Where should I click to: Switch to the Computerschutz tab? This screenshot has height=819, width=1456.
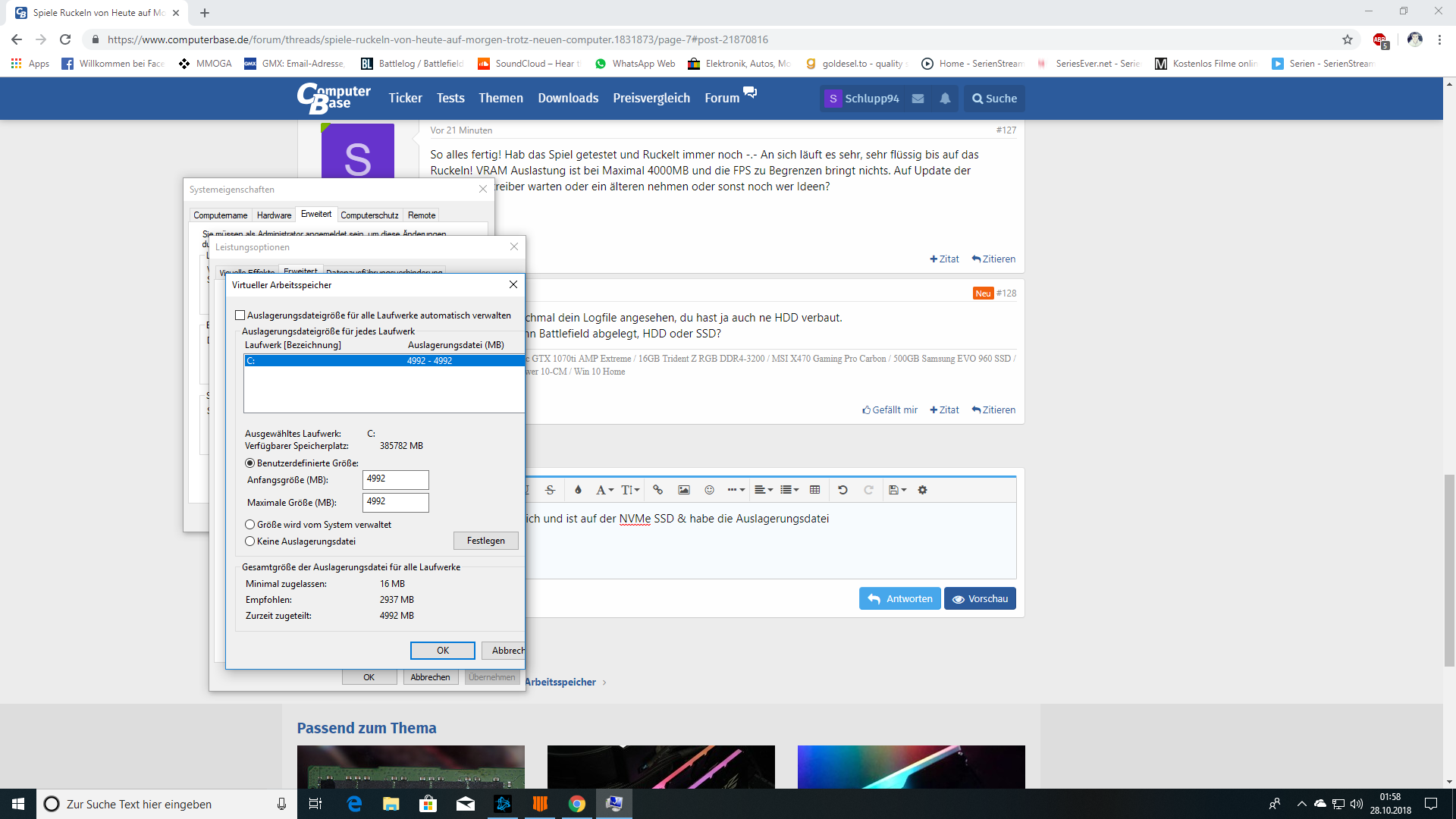369,215
